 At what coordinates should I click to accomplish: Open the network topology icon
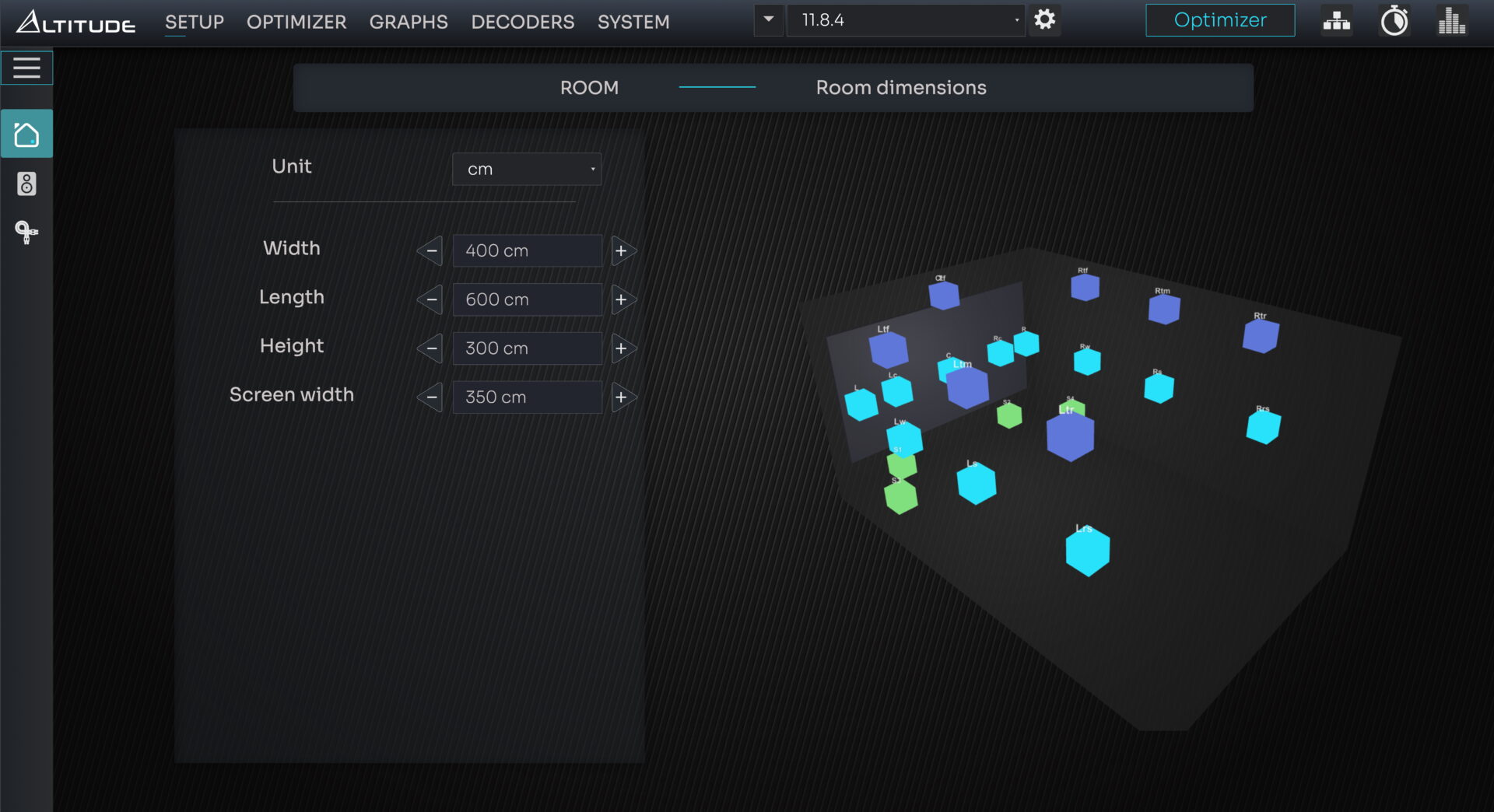[x=1336, y=21]
